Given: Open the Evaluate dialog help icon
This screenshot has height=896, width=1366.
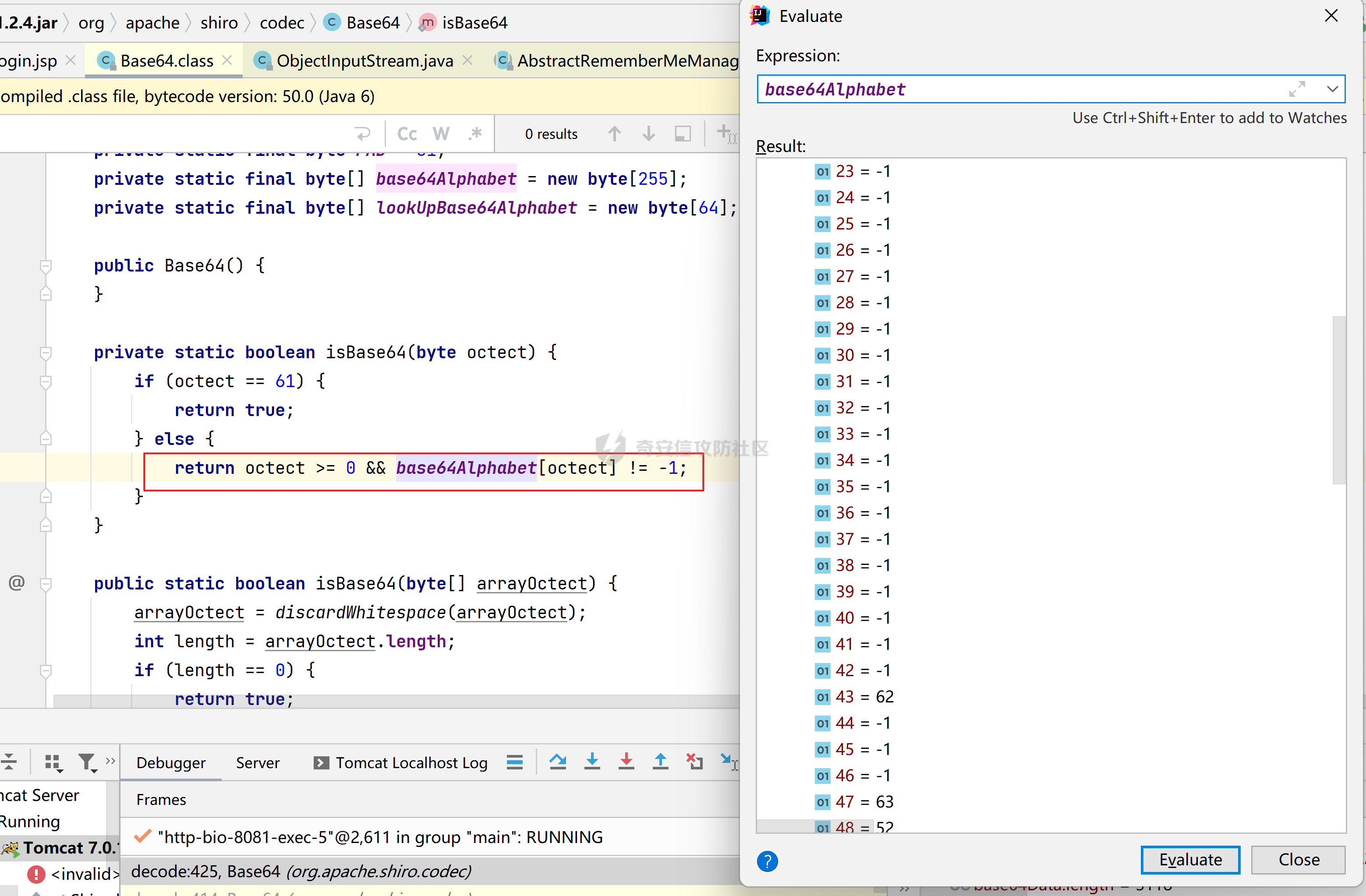Looking at the screenshot, I should click(768, 861).
